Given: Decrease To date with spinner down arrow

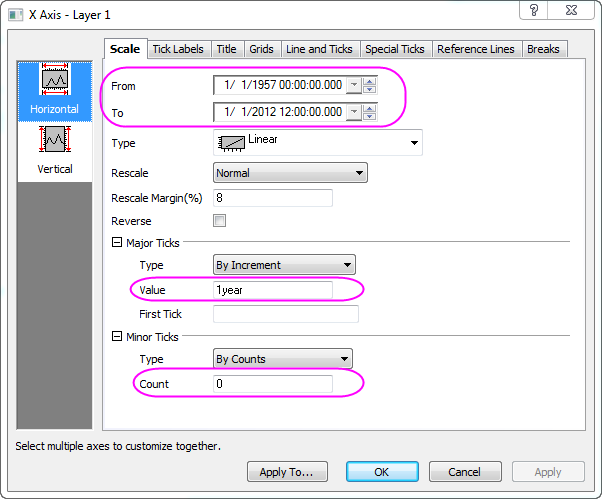Looking at the screenshot, I should point(370,117).
